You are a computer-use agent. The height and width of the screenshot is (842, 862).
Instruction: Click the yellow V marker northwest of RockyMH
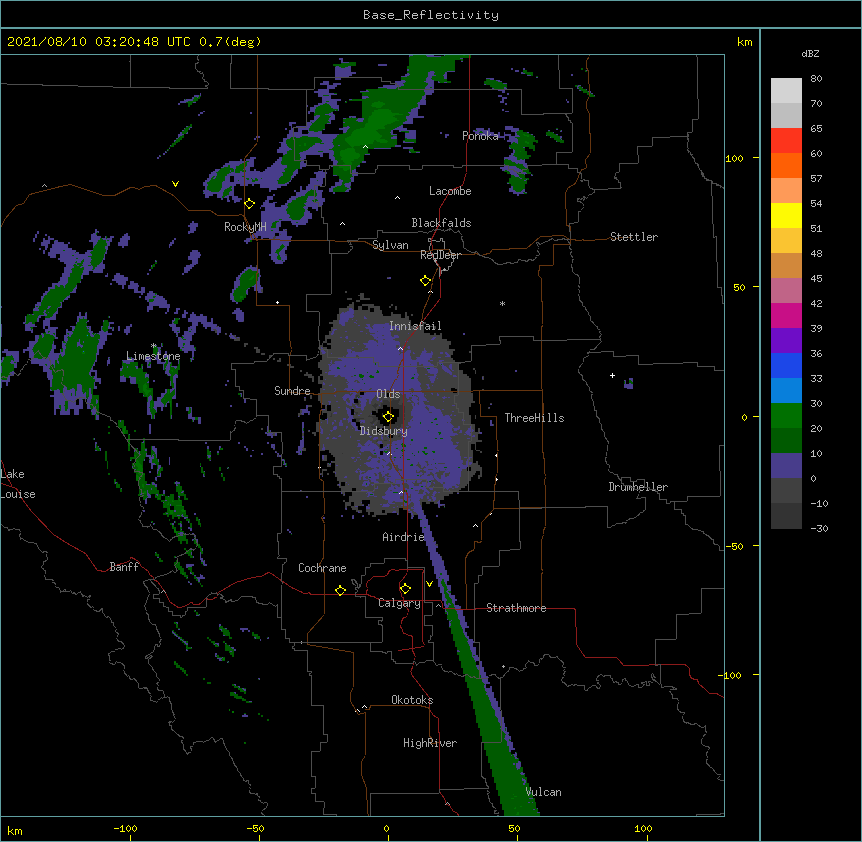[175, 184]
